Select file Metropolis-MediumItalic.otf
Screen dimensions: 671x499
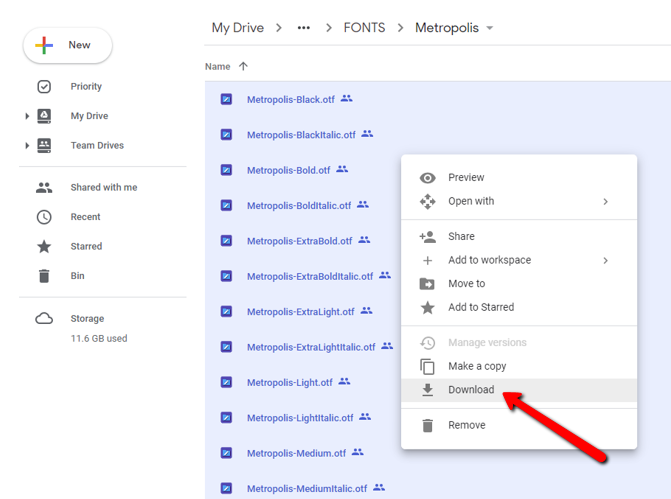point(307,489)
